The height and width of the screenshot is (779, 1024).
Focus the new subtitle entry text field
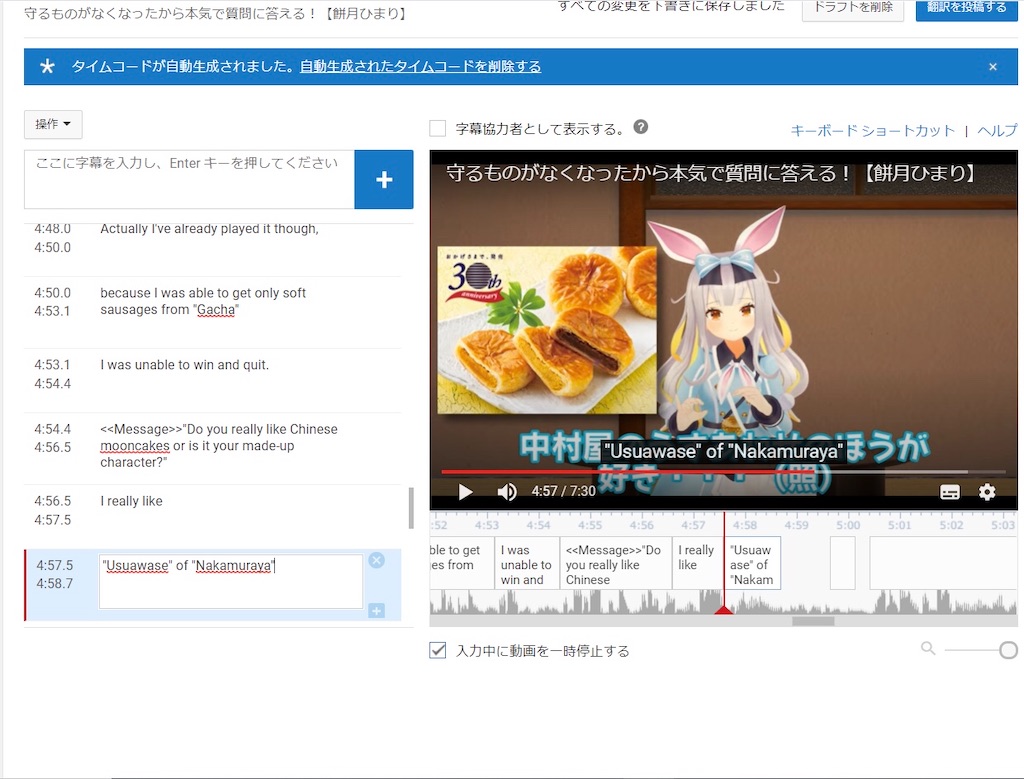pyautogui.click(x=189, y=180)
